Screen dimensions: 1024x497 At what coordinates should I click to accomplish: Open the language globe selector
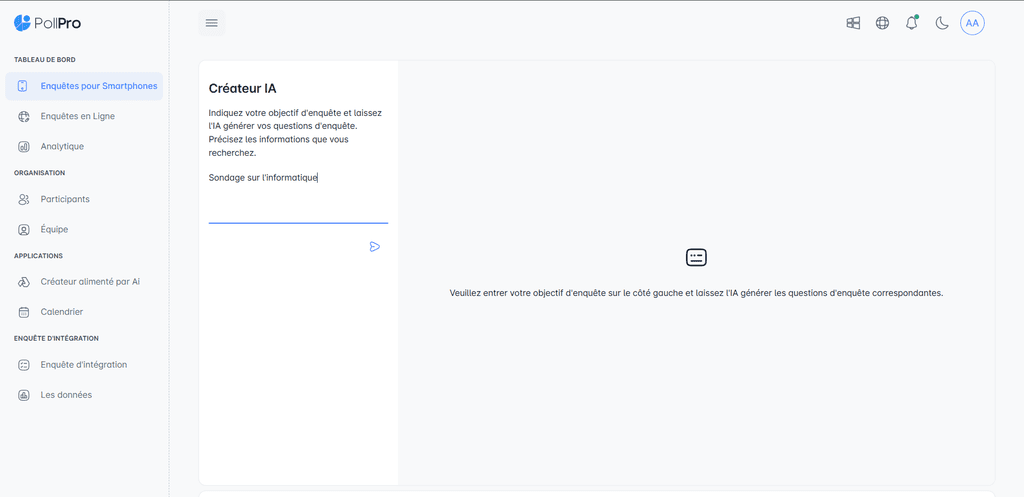[x=882, y=23]
